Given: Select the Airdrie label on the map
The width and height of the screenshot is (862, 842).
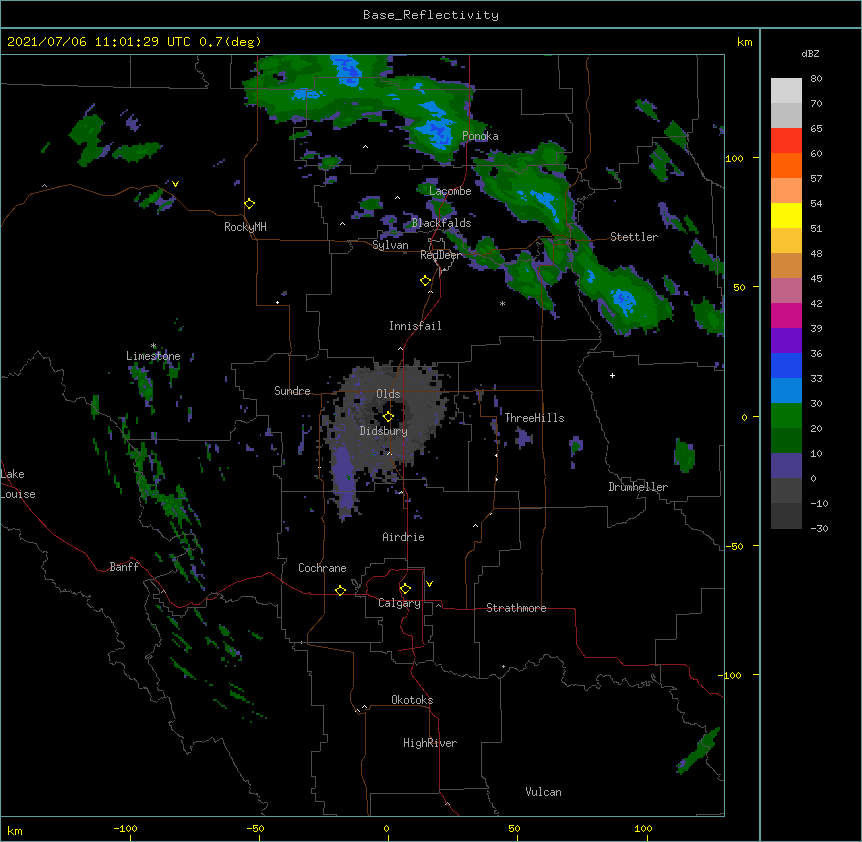Looking at the screenshot, I should coord(403,537).
